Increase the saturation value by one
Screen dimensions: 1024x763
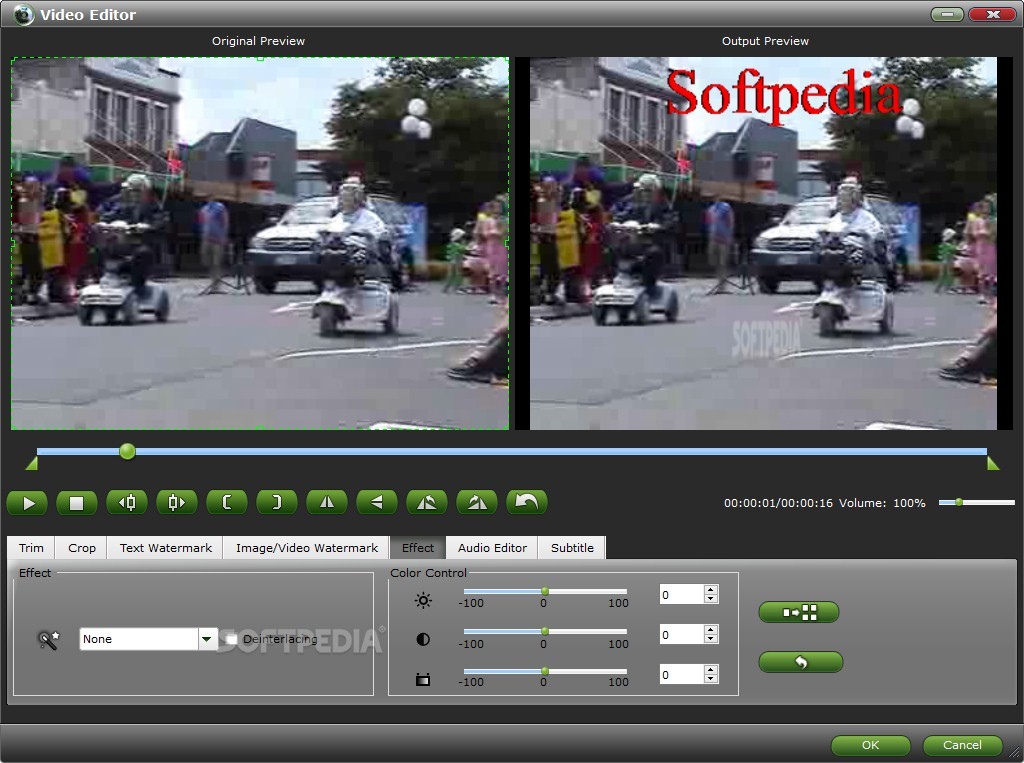click(x=711, y=670)
